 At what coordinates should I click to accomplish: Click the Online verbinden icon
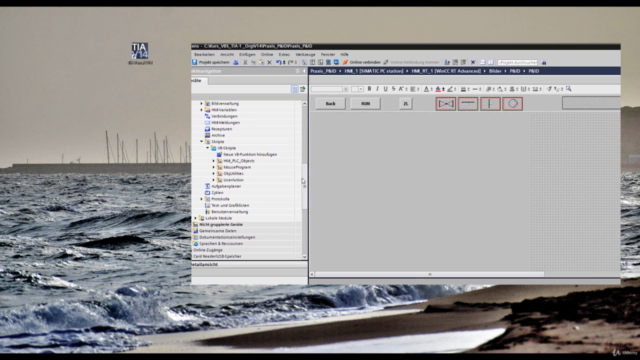tap(345, 62)
